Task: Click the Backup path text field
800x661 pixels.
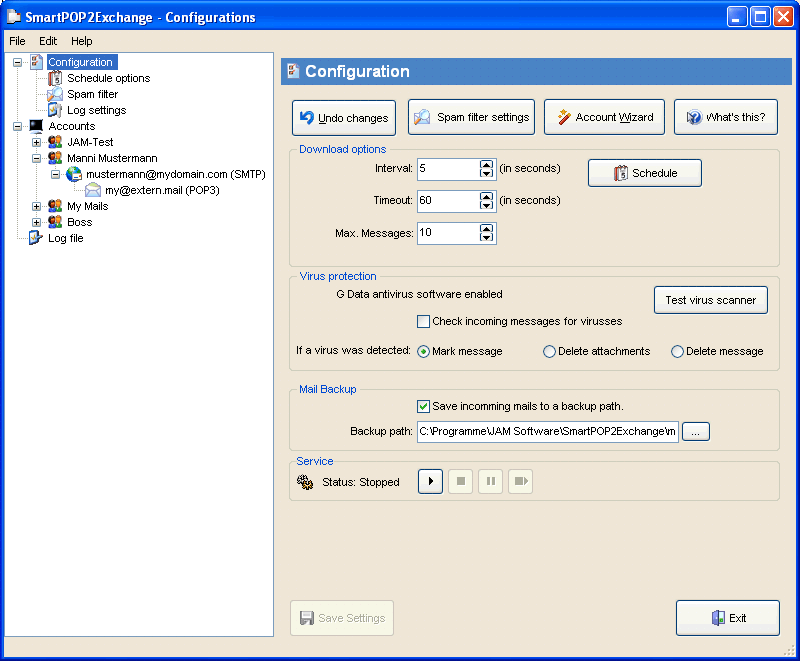Action: tap(547, 431)
